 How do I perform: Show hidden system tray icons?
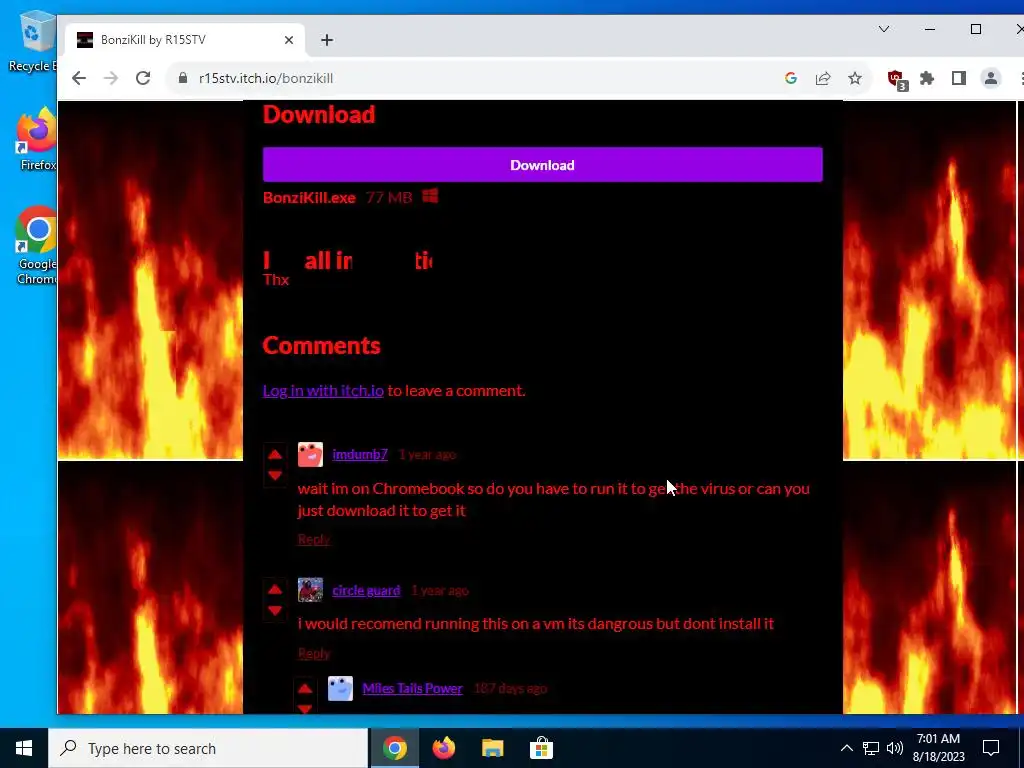point(846,748)
